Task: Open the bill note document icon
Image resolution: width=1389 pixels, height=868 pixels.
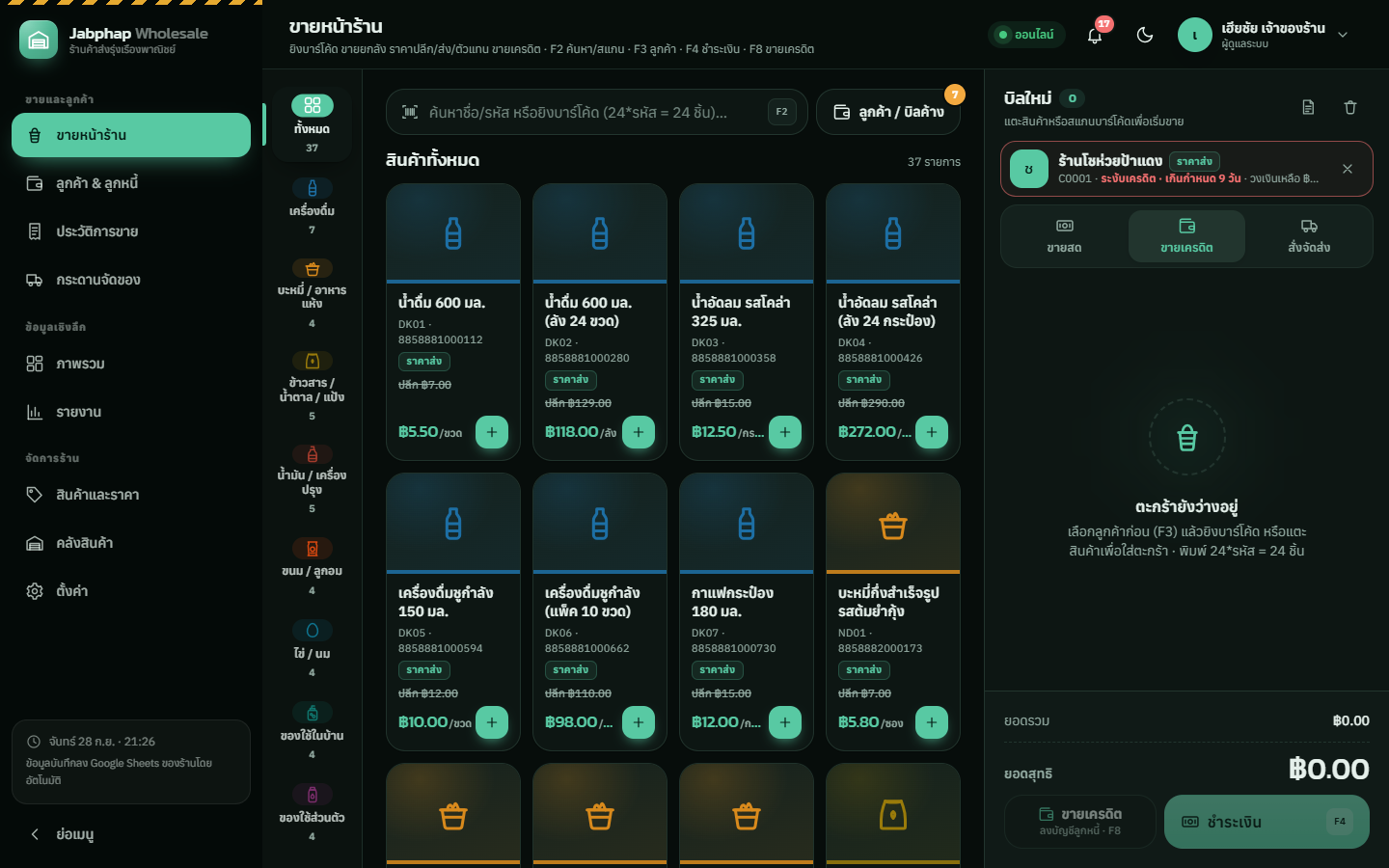Action: coord(1308,107)
